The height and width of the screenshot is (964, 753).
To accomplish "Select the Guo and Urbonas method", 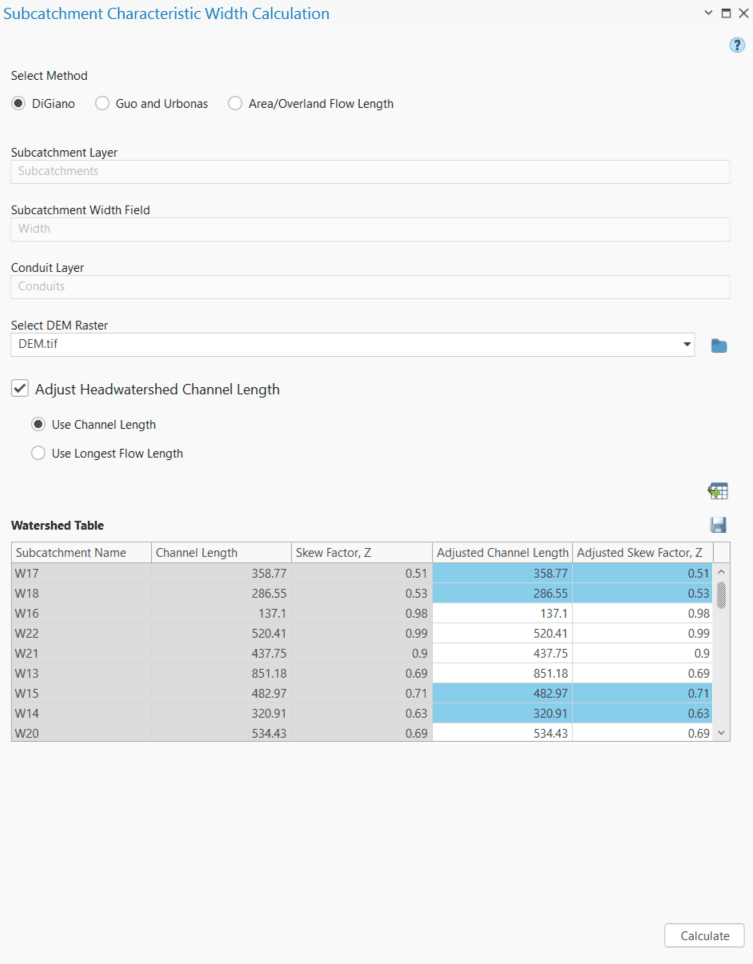I will click(x=101, y=103).
